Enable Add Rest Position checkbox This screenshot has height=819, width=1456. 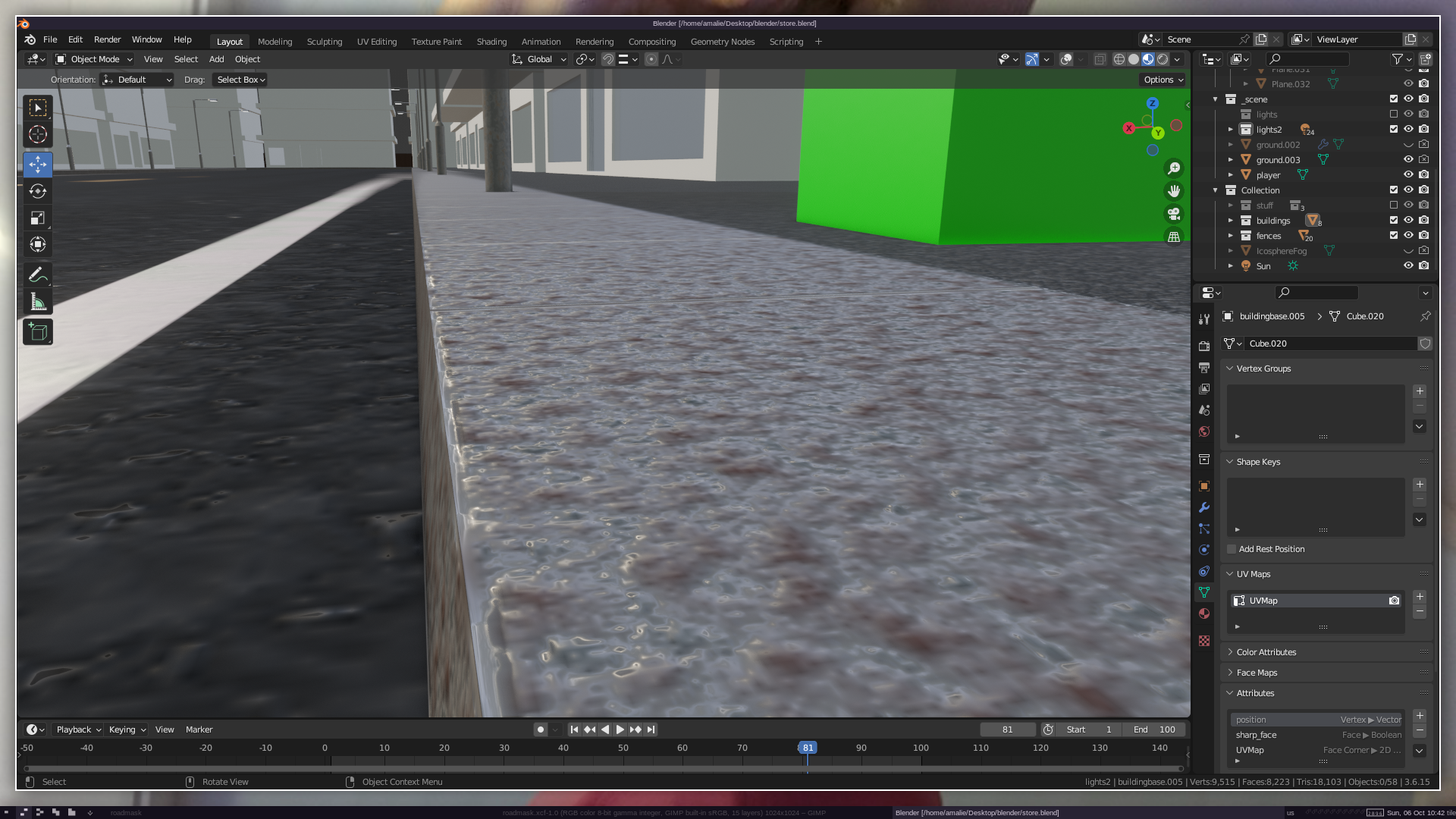point(1232,549)
